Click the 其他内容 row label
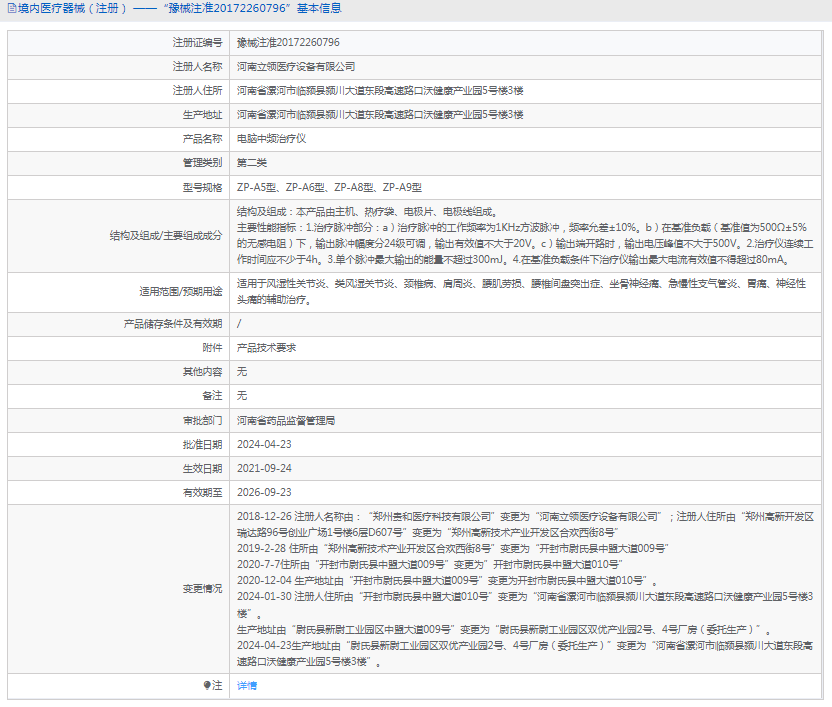The height and width of the screenshot is (707, 832). 202,372
